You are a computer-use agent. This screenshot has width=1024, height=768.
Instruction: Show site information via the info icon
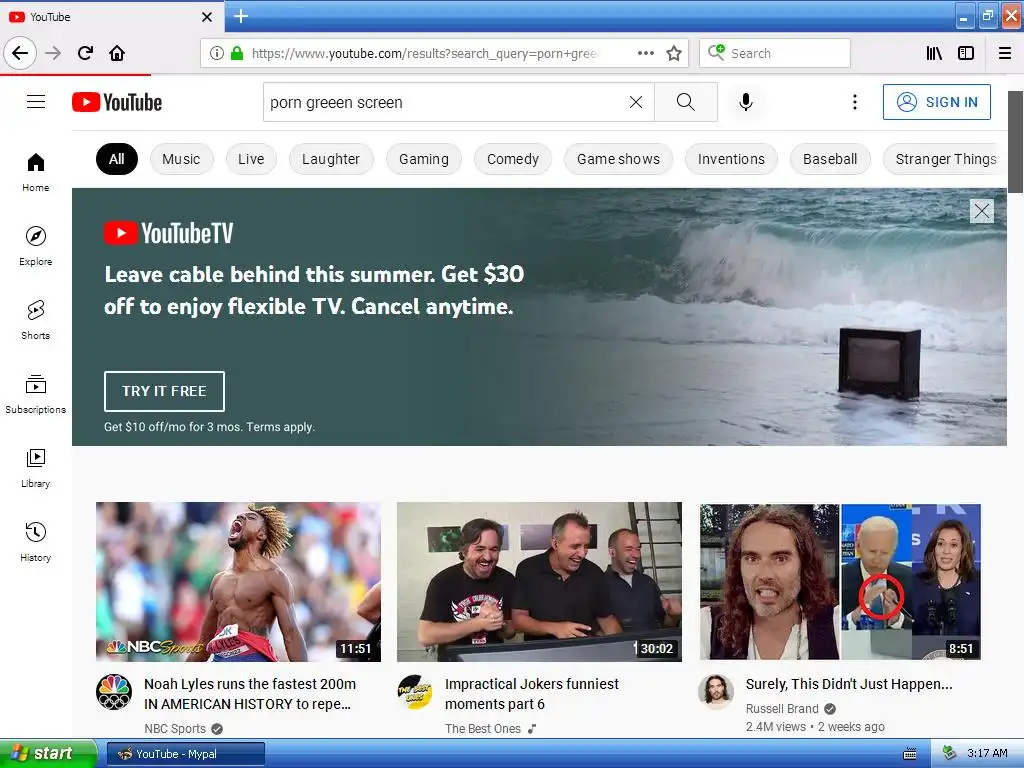click(216, 53)
